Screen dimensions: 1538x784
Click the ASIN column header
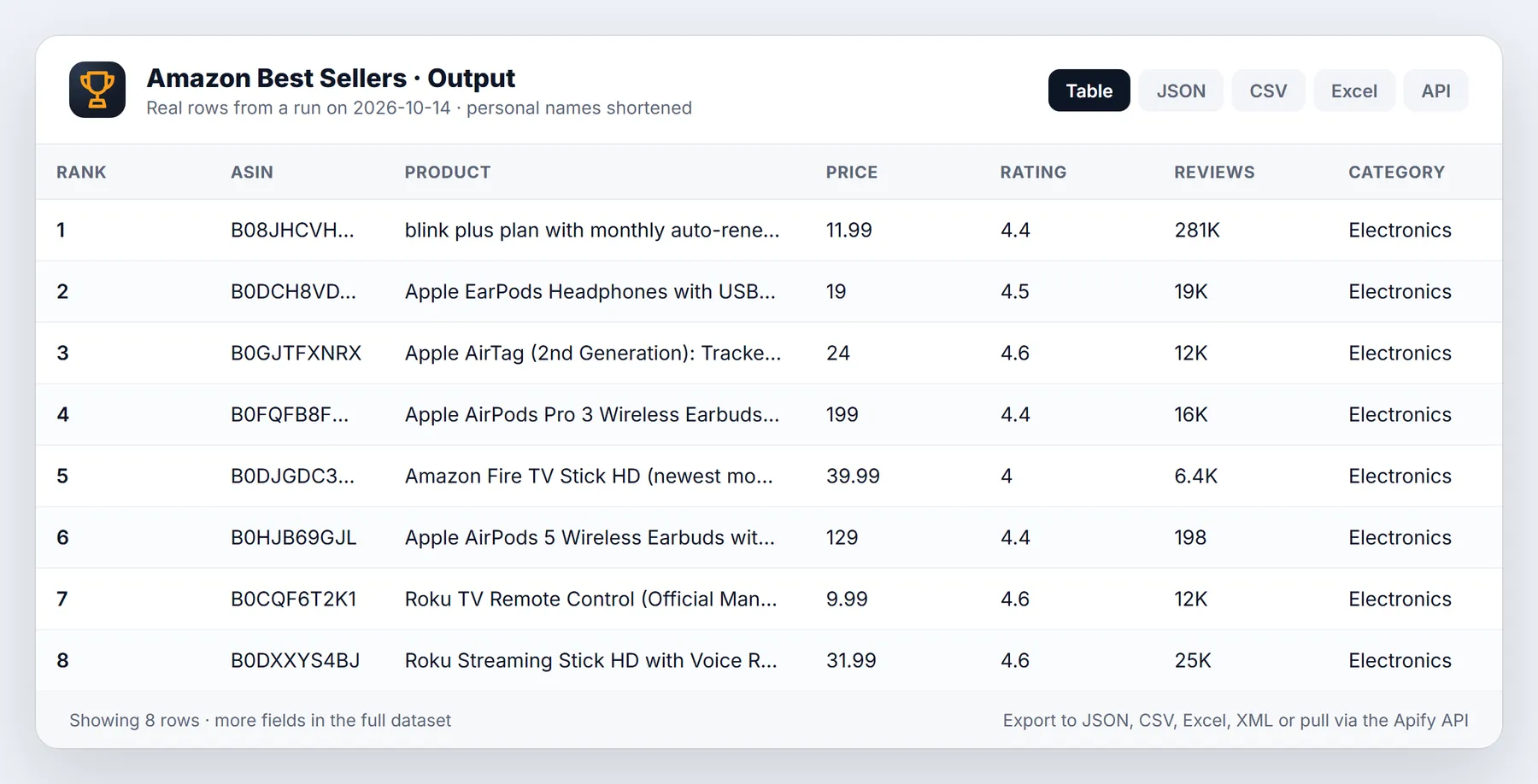[252, 172]
